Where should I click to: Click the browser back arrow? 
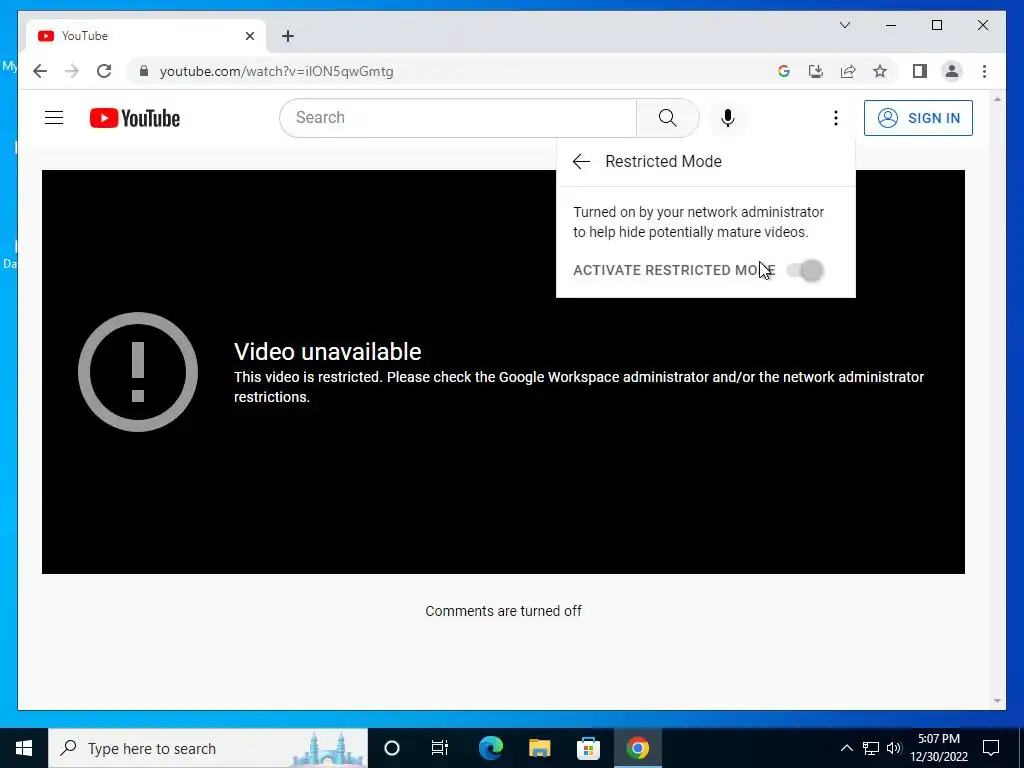(x=40, y=71)
